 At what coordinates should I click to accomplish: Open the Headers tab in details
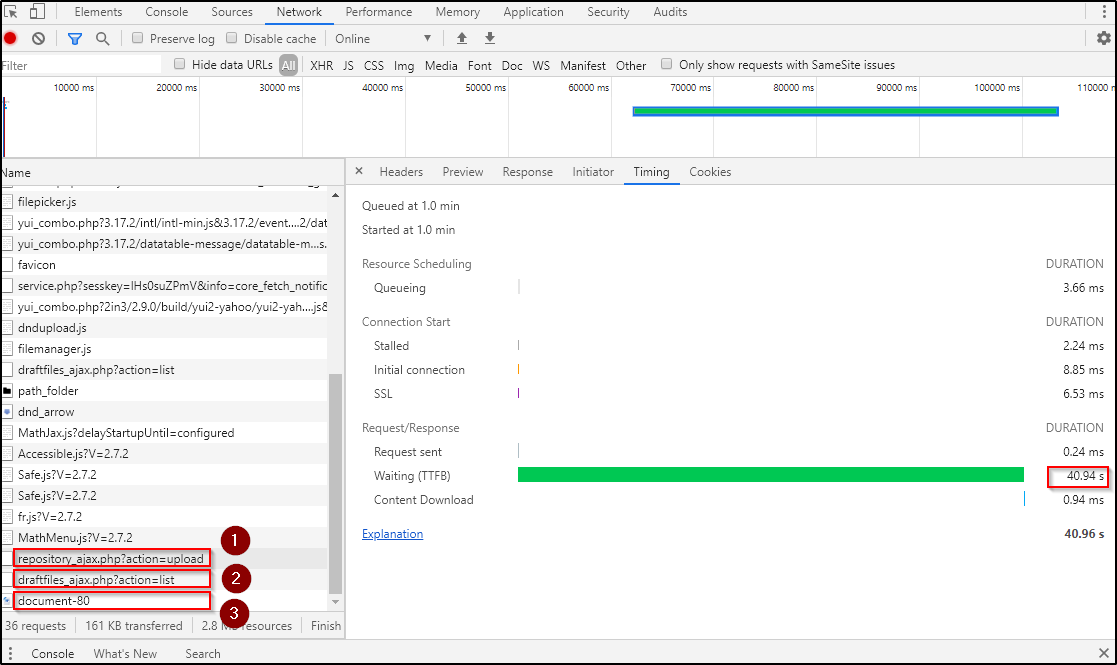tap(401, 172)
